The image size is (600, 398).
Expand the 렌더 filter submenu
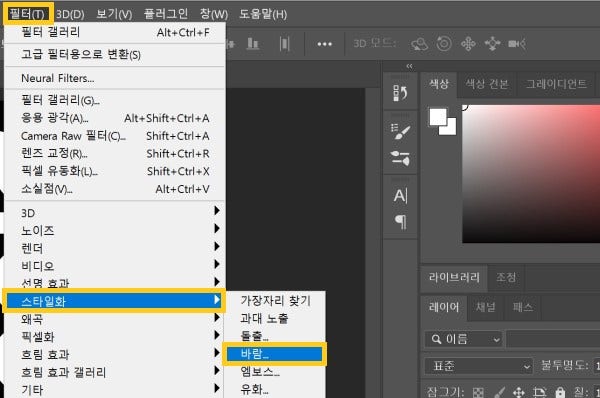point(115,248)
